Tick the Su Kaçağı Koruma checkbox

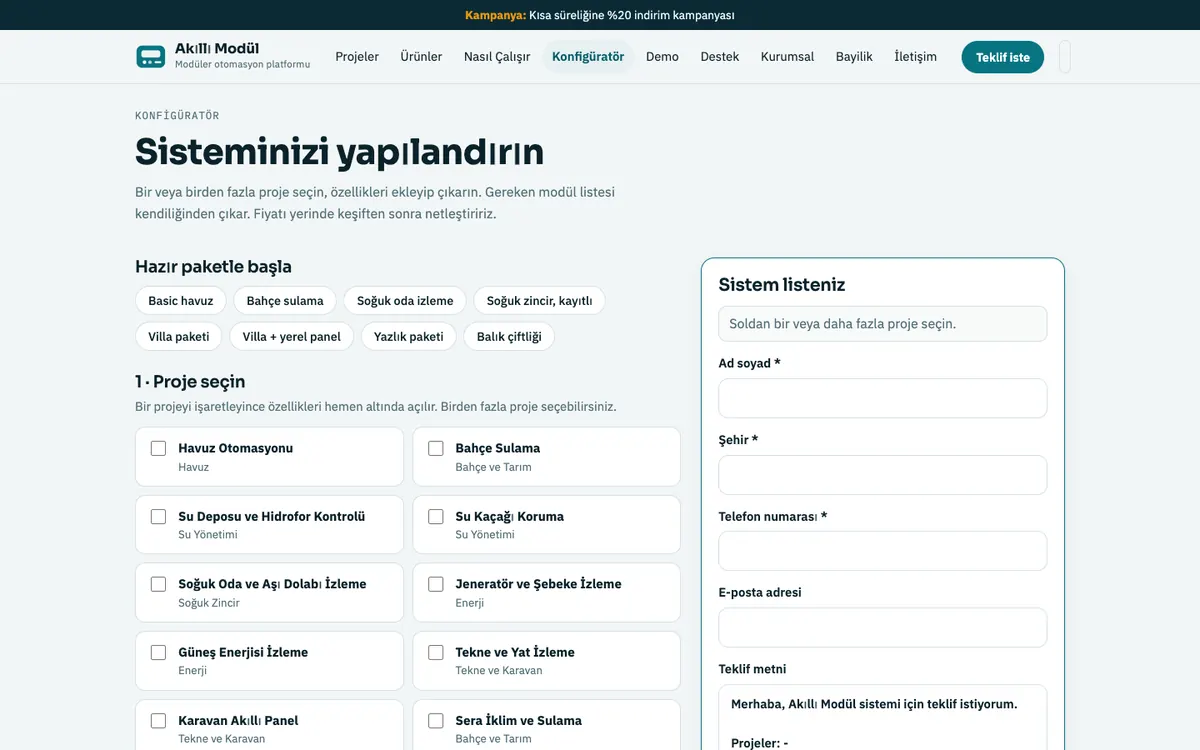pos(436,517)
